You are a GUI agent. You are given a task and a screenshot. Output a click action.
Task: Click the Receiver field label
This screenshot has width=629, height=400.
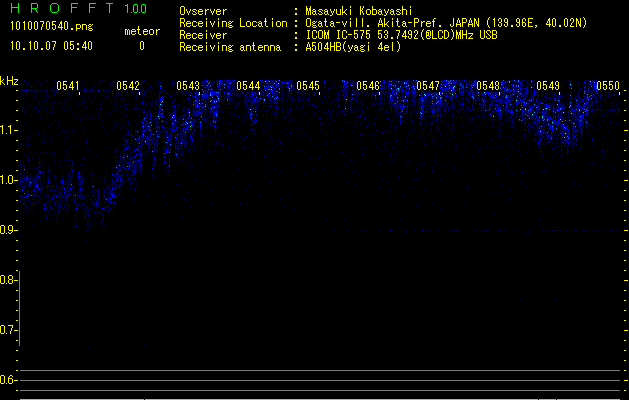pyautogui.click(x=203, y=35)
